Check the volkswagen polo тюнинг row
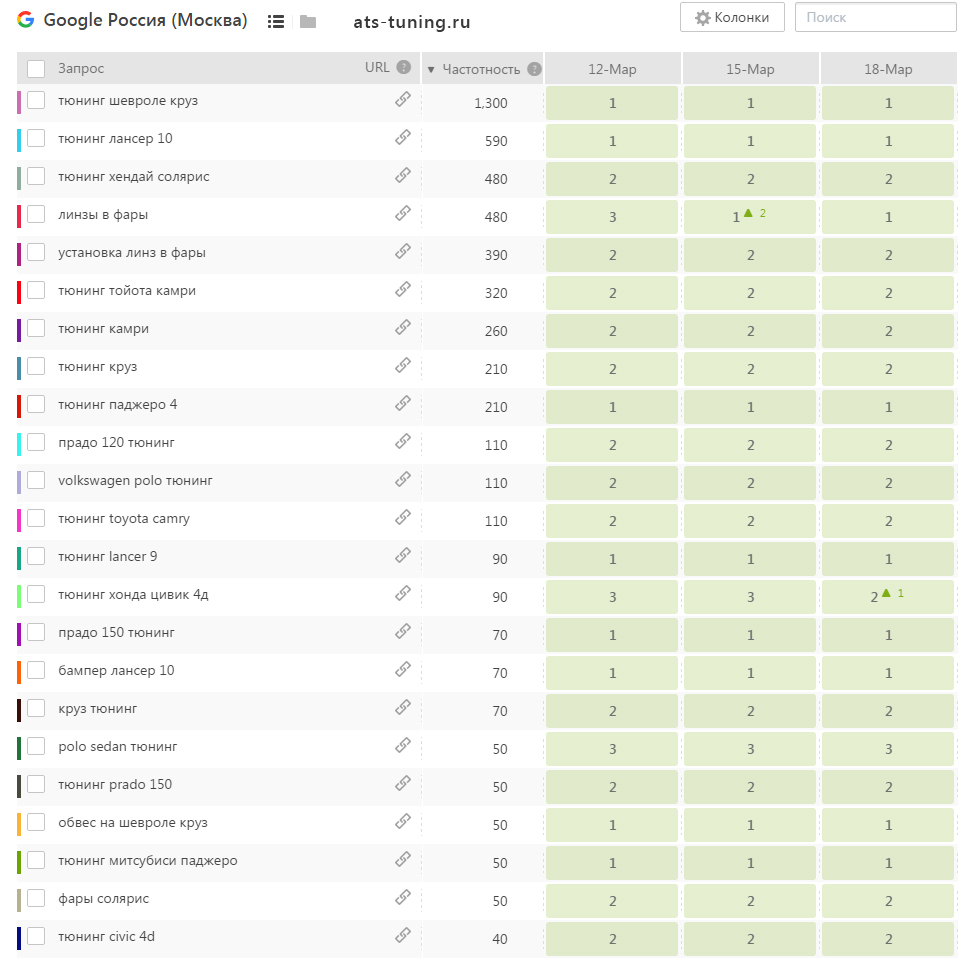 [x=36, y=481]
